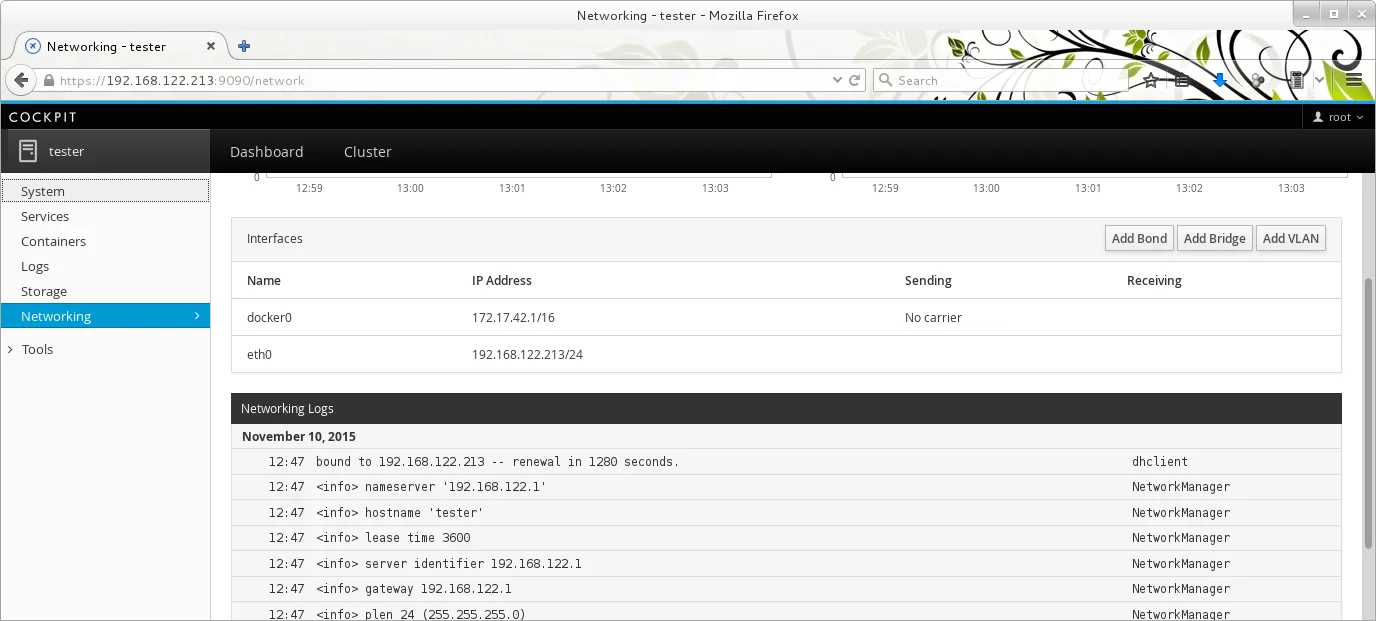The height and width of the screenshot is (621, 1376).
Task: Open the Show bookmarks sidebar icon
Action: [x=1182, y=80]
